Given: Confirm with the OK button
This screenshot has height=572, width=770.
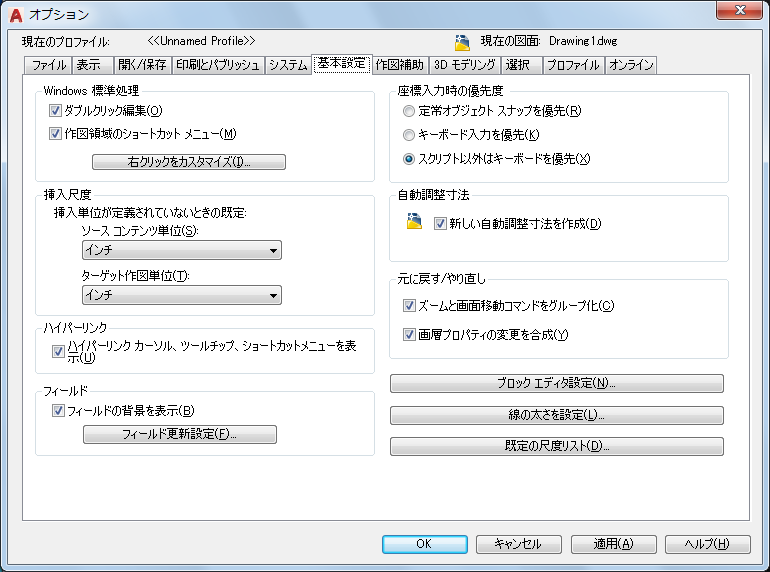Looking at the screenshot, I should [x=425, y=544].
